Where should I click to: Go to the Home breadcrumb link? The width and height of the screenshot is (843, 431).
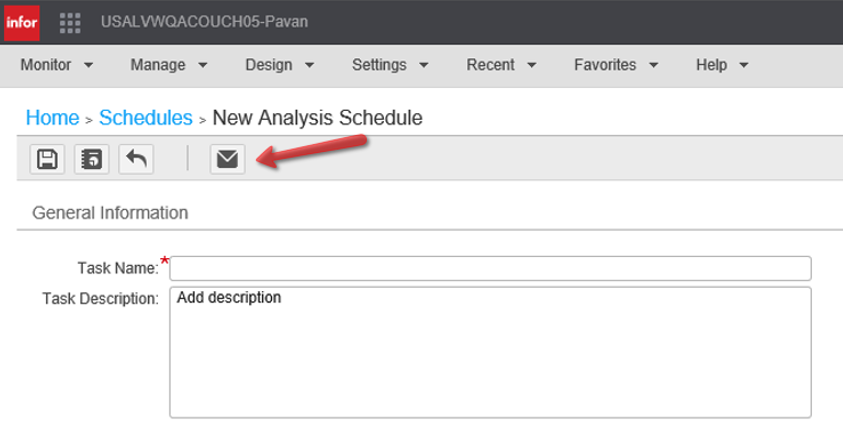[x=53, y=118]
